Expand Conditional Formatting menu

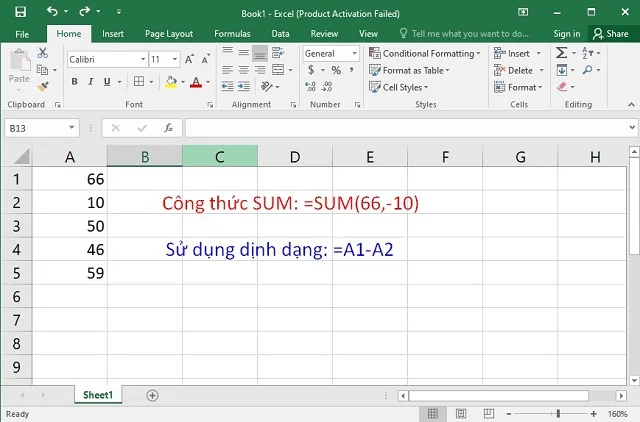pyautogui.click(x=425, y=53)
